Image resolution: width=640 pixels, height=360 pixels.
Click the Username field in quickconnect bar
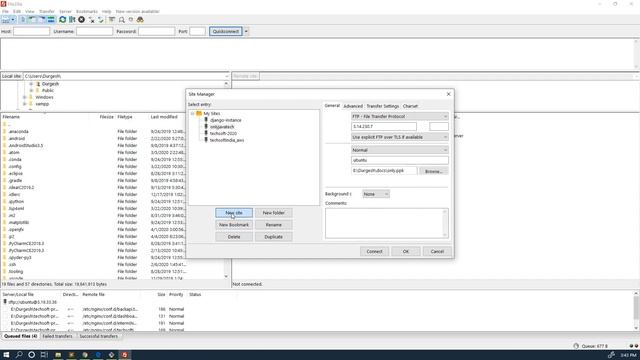94,31
